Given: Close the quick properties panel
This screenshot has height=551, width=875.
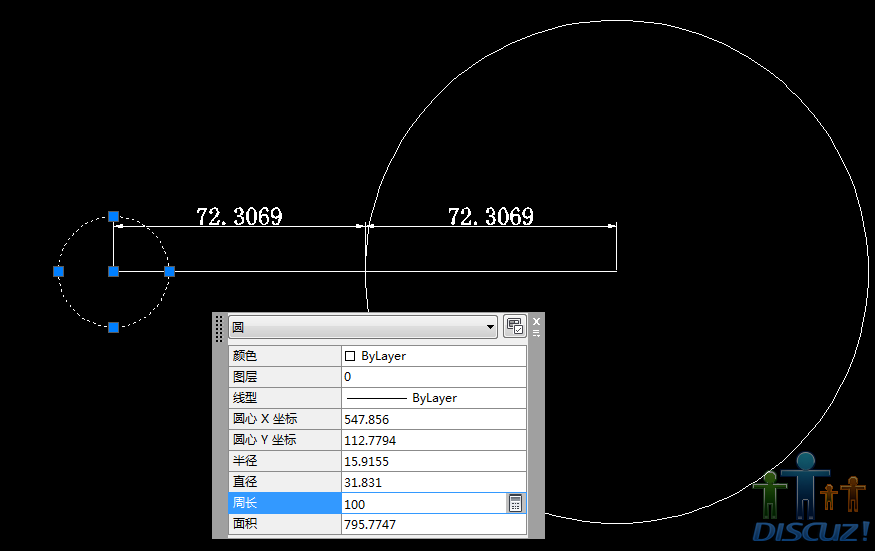Looking at the screenshot, I should pos(536,322).
